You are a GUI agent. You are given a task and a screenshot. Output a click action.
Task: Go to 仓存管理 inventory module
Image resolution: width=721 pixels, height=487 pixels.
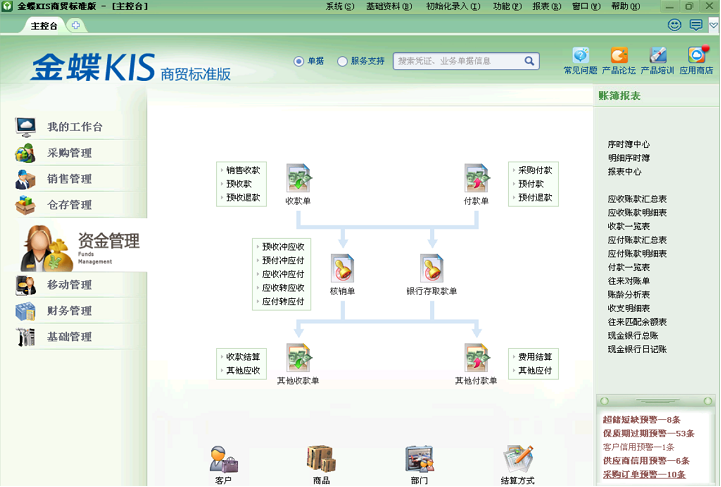(69, 205)
